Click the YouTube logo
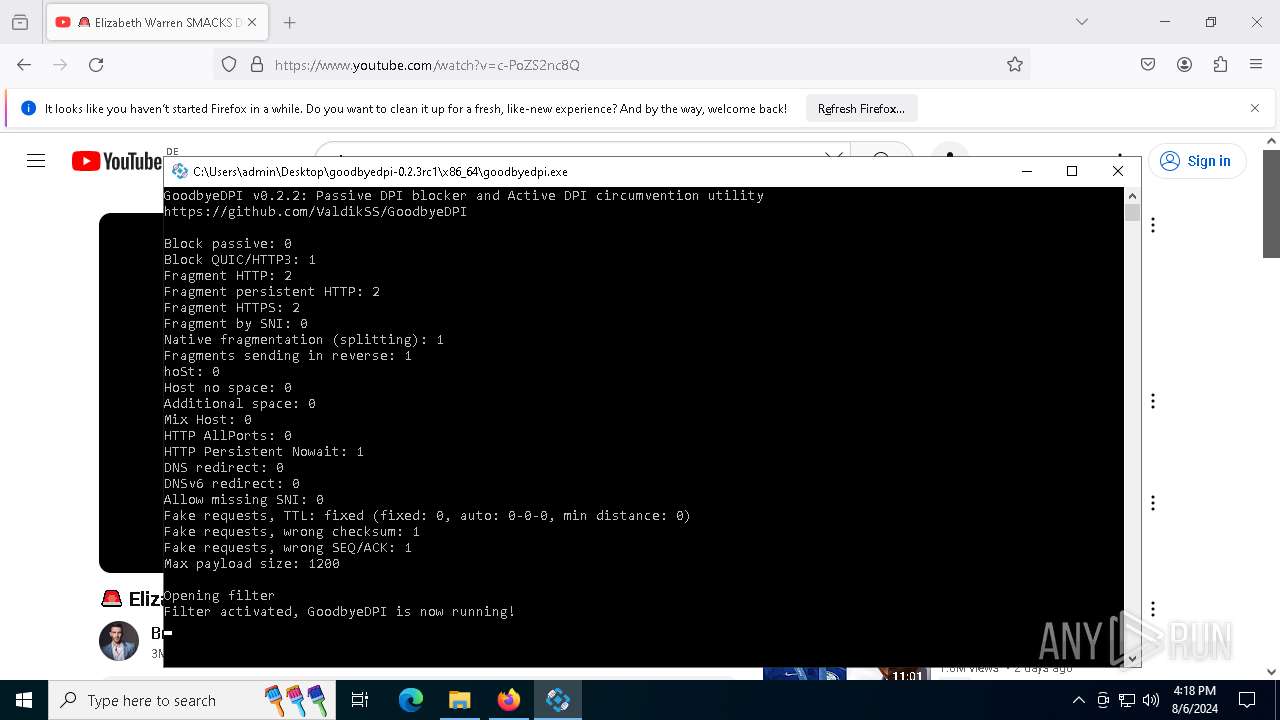 [x=117, y=161]
